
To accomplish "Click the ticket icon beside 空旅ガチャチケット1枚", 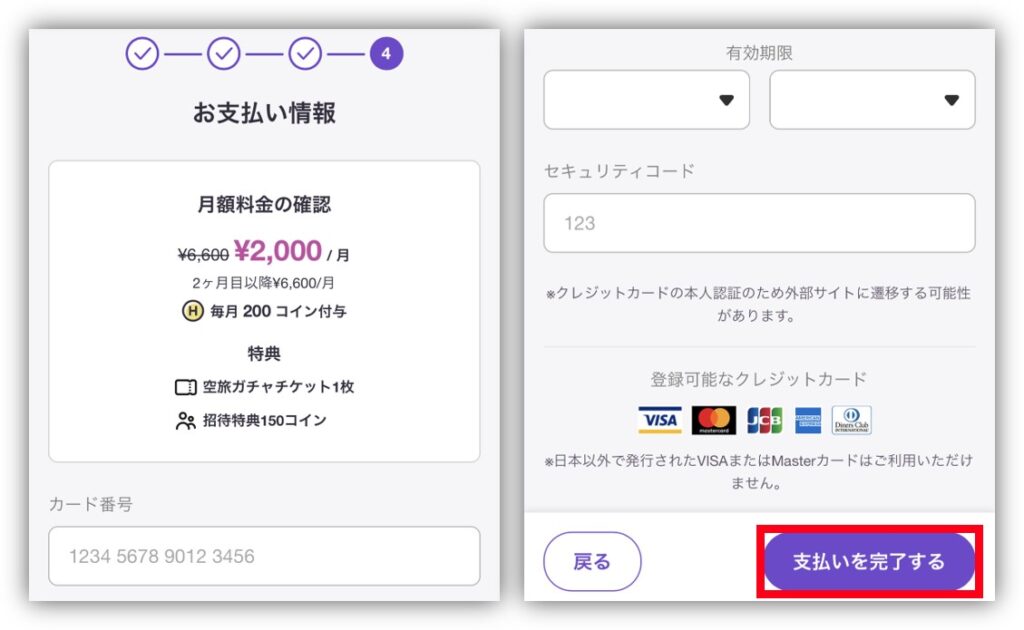I will (185, 387).
